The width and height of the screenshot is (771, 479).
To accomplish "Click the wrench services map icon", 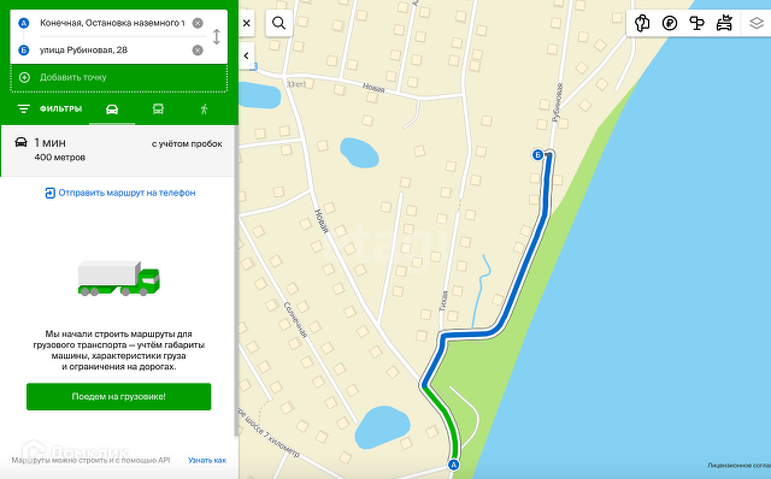I will tap(642, 23).
